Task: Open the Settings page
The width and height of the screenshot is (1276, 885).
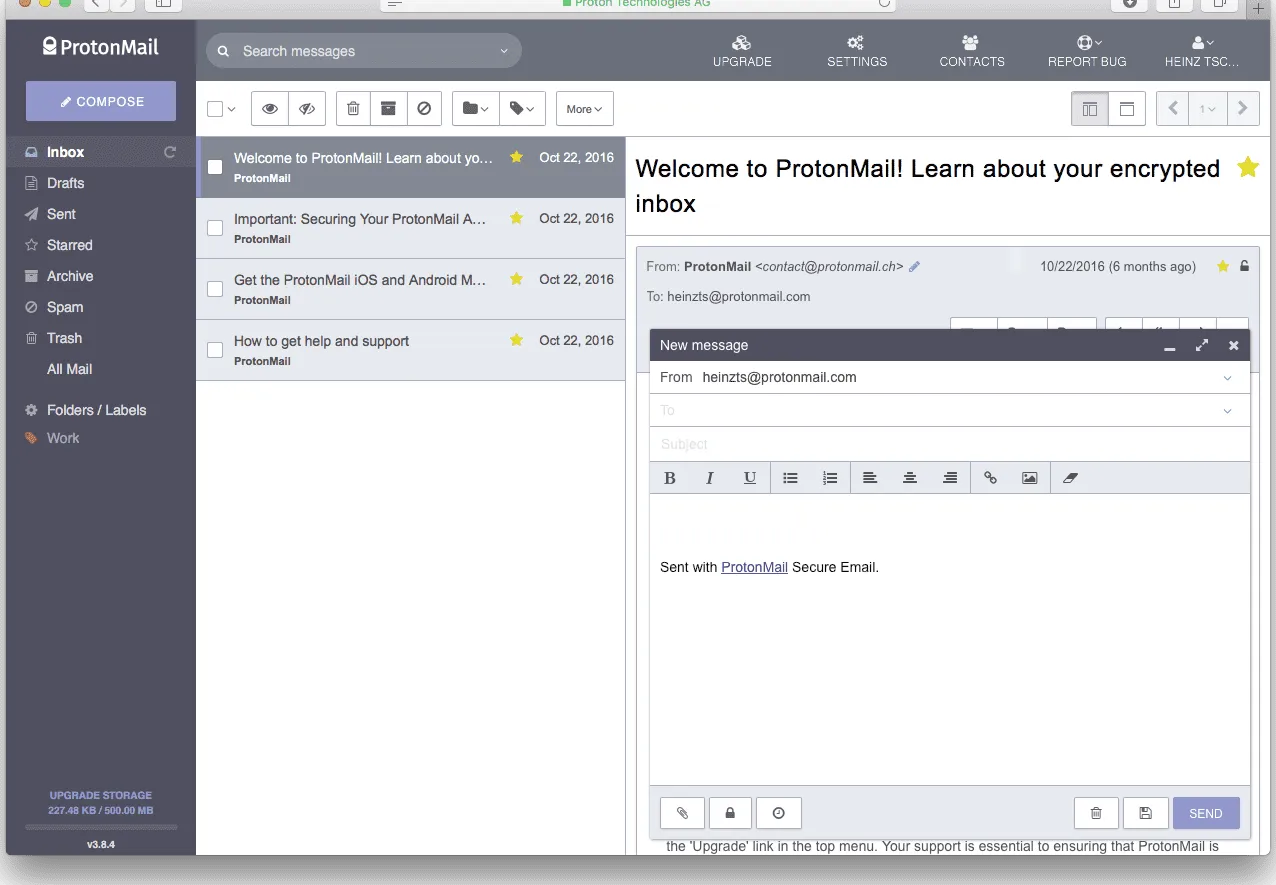Action: click(x=856, y=49)
